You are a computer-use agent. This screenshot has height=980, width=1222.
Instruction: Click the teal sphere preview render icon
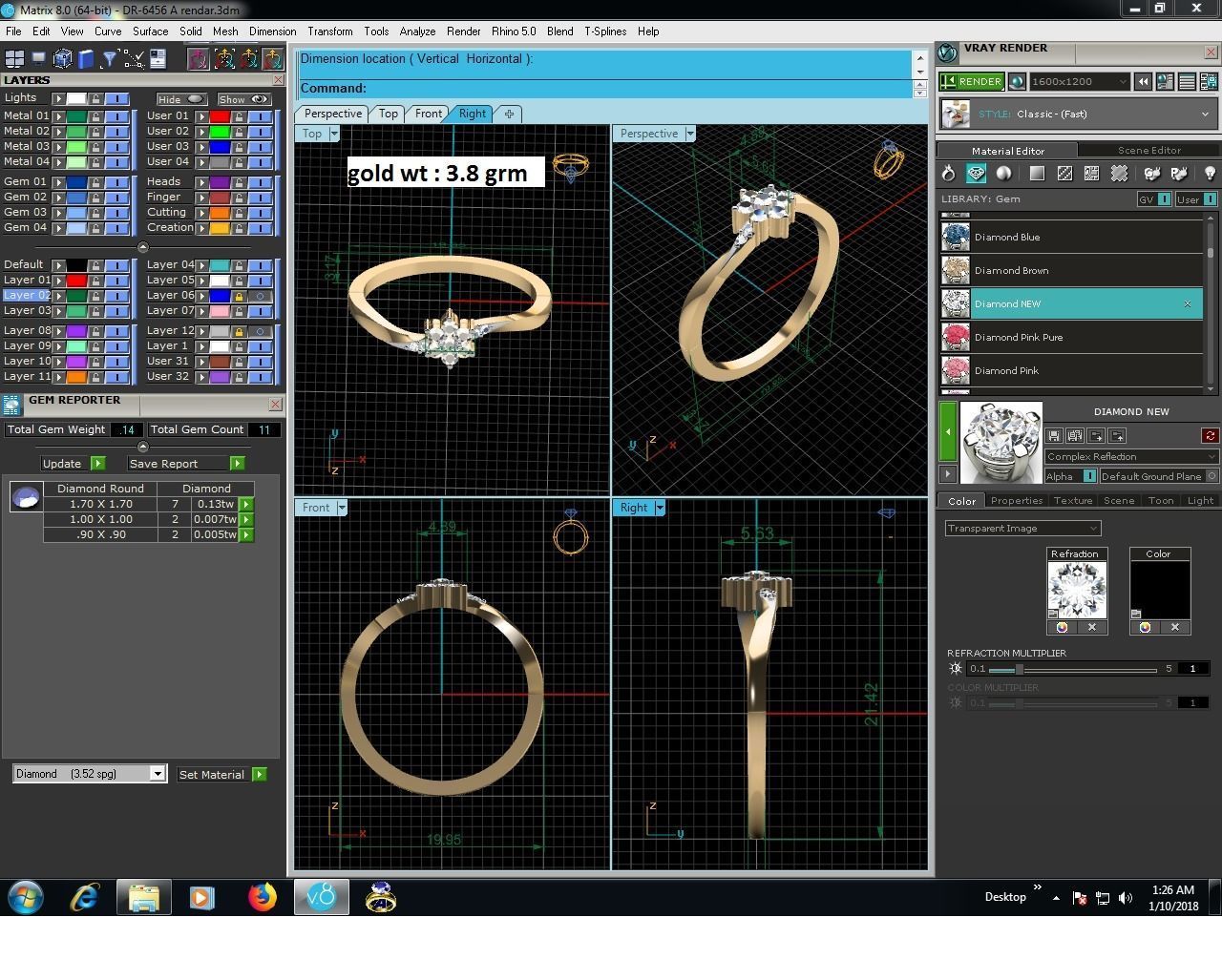(1017, 82)
